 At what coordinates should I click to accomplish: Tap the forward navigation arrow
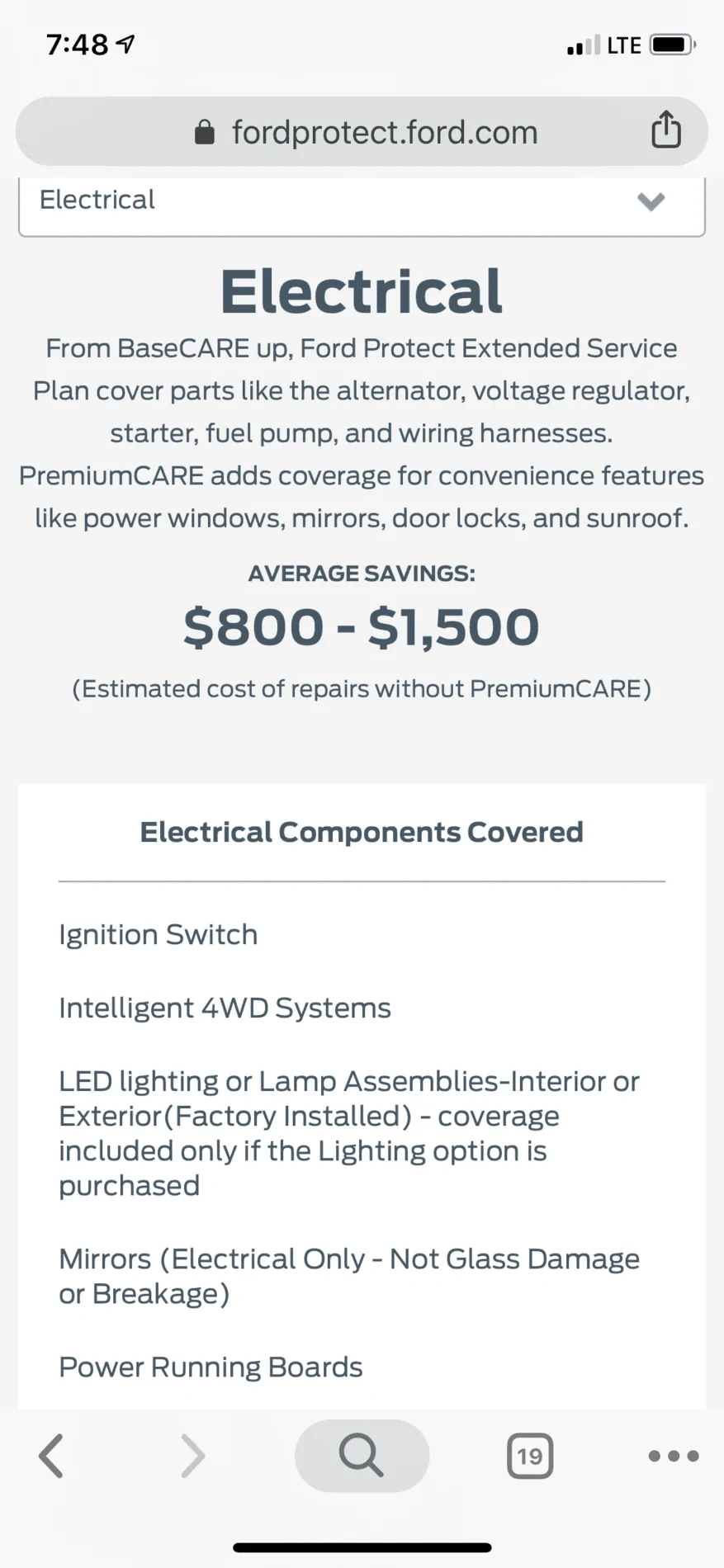pyautogui.click(x=192, y=1455)
